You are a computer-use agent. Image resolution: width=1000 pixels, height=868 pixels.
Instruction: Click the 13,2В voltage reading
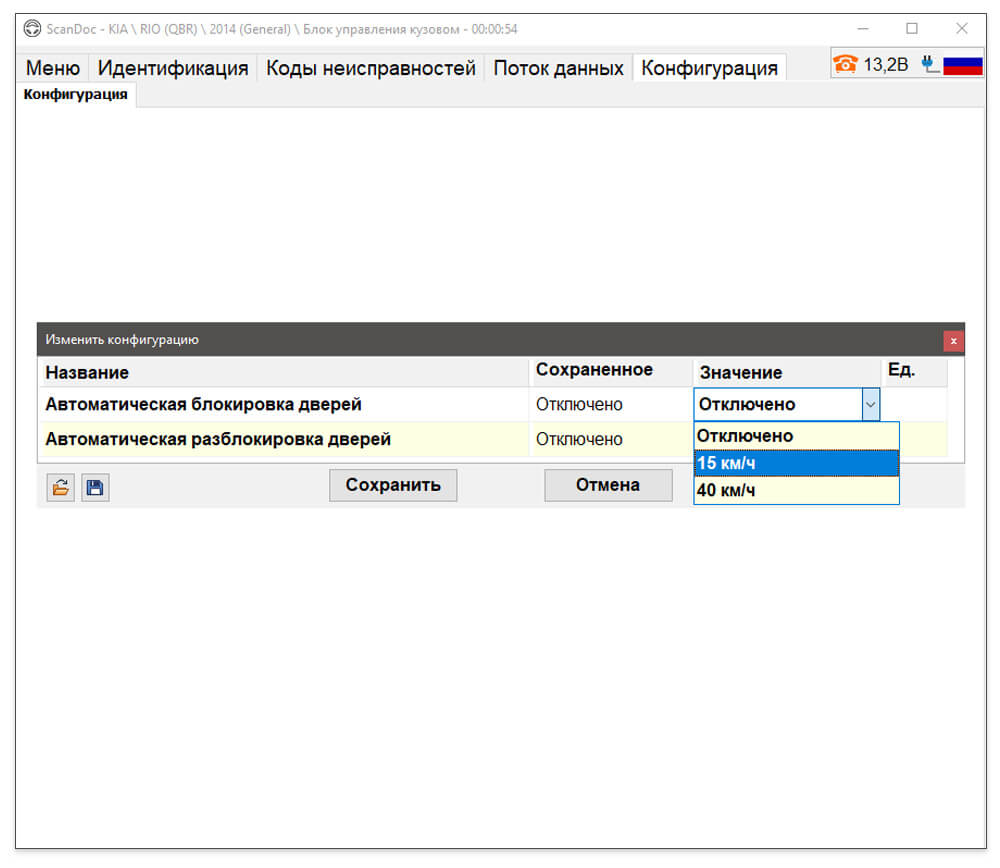[885, 64]
